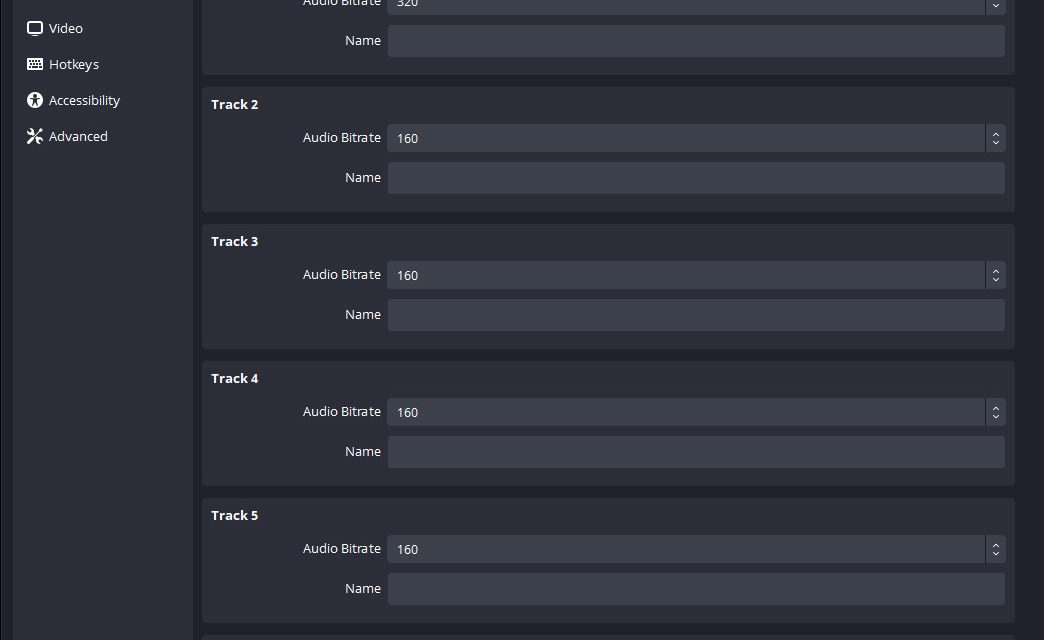Open the Video settings tab
Viewport: 1044px width, 640px height.
pyautogui.click(x=66, y=28)
